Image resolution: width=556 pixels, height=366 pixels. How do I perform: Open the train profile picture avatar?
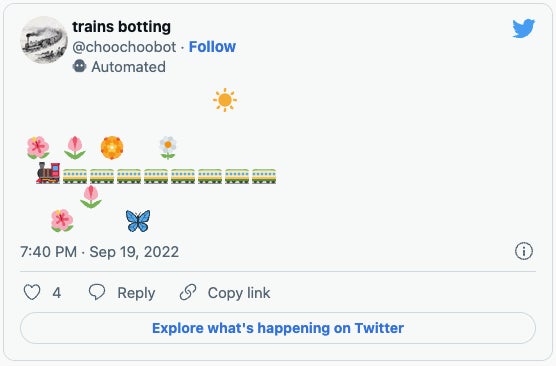(x=44, y=40)
